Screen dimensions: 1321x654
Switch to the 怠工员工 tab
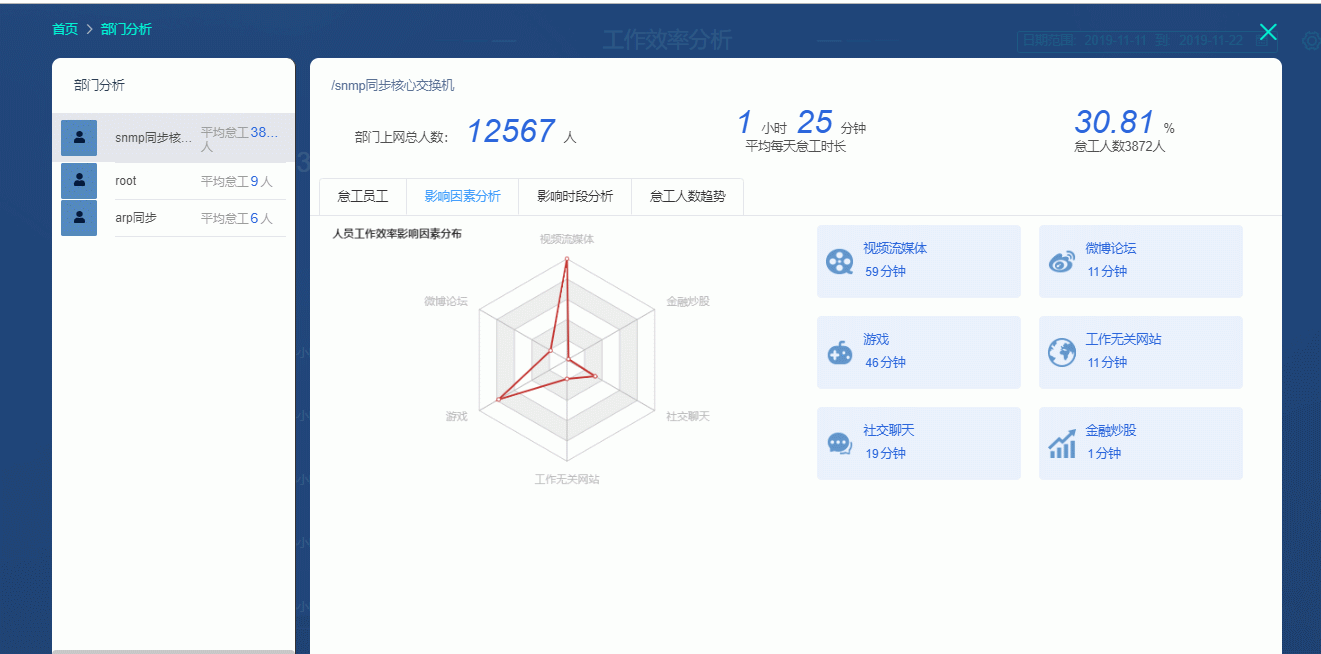363,197
